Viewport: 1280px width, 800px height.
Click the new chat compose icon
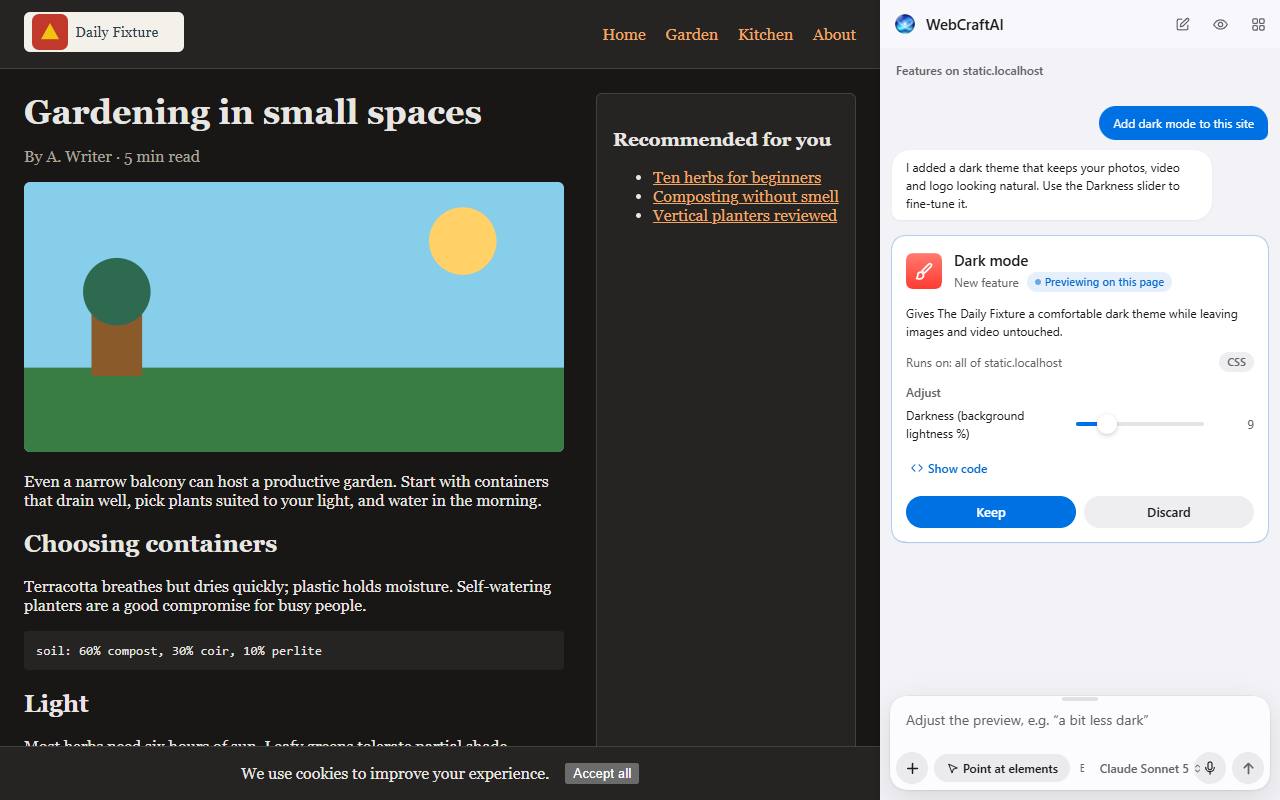pyautogui.click(x=1183, y=24)
